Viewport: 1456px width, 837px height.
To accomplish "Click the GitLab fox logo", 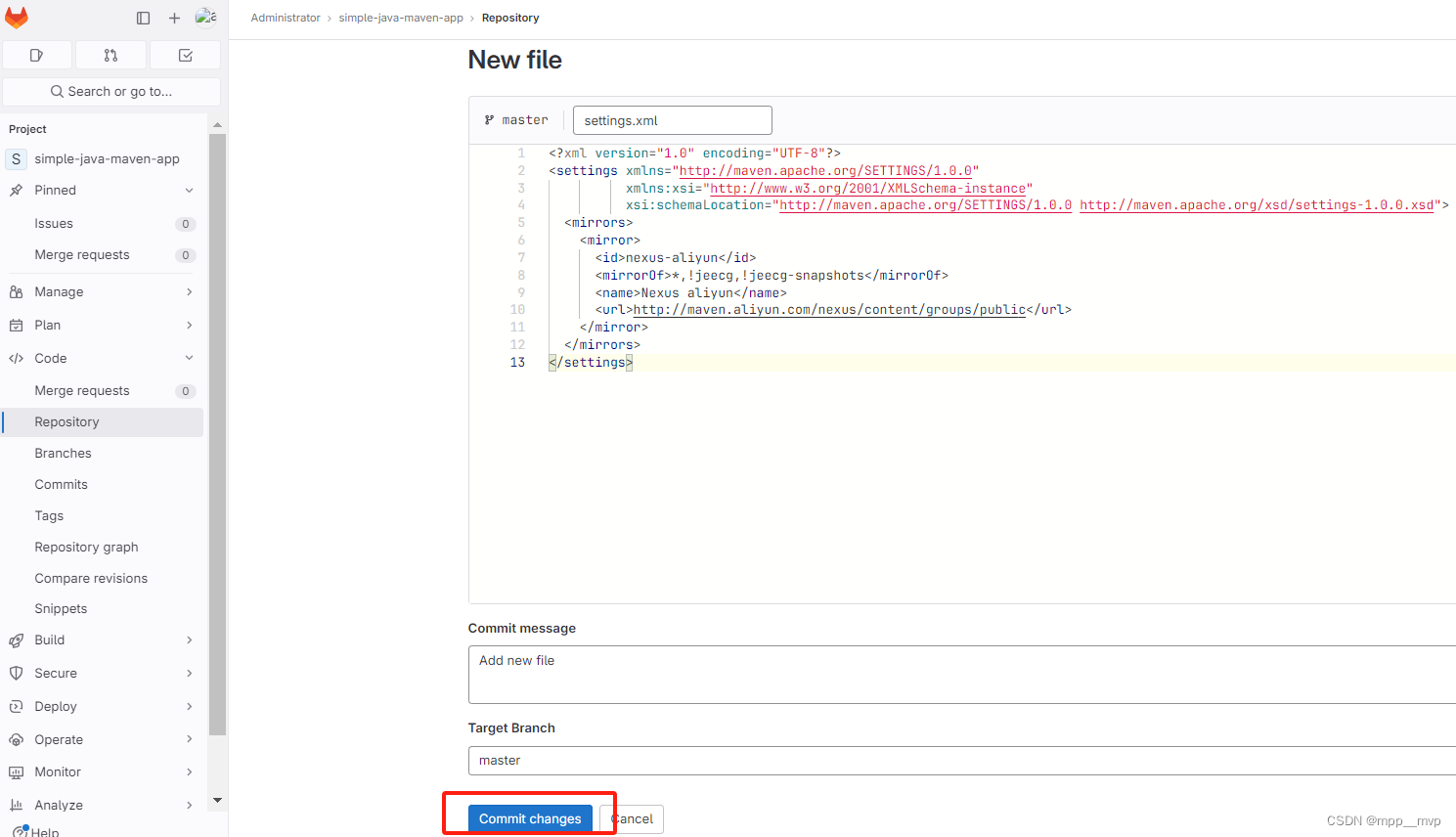I will coord(17,18).
